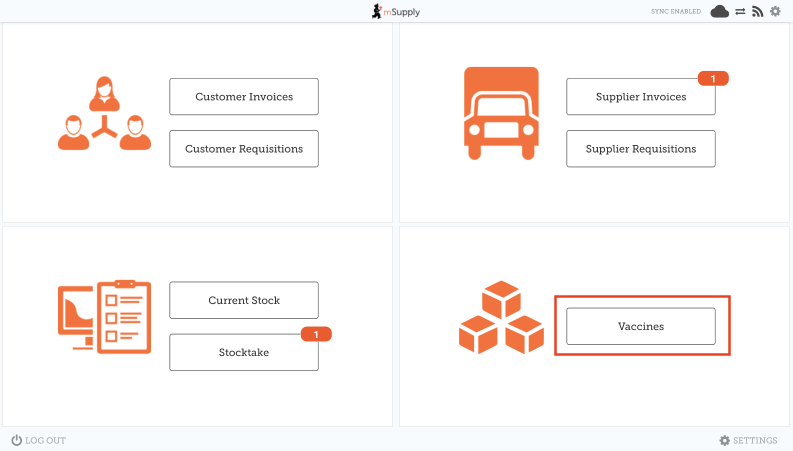Click the orange delivery truck icon
Viewport: 793px width, 451px height.
(501, 112)
